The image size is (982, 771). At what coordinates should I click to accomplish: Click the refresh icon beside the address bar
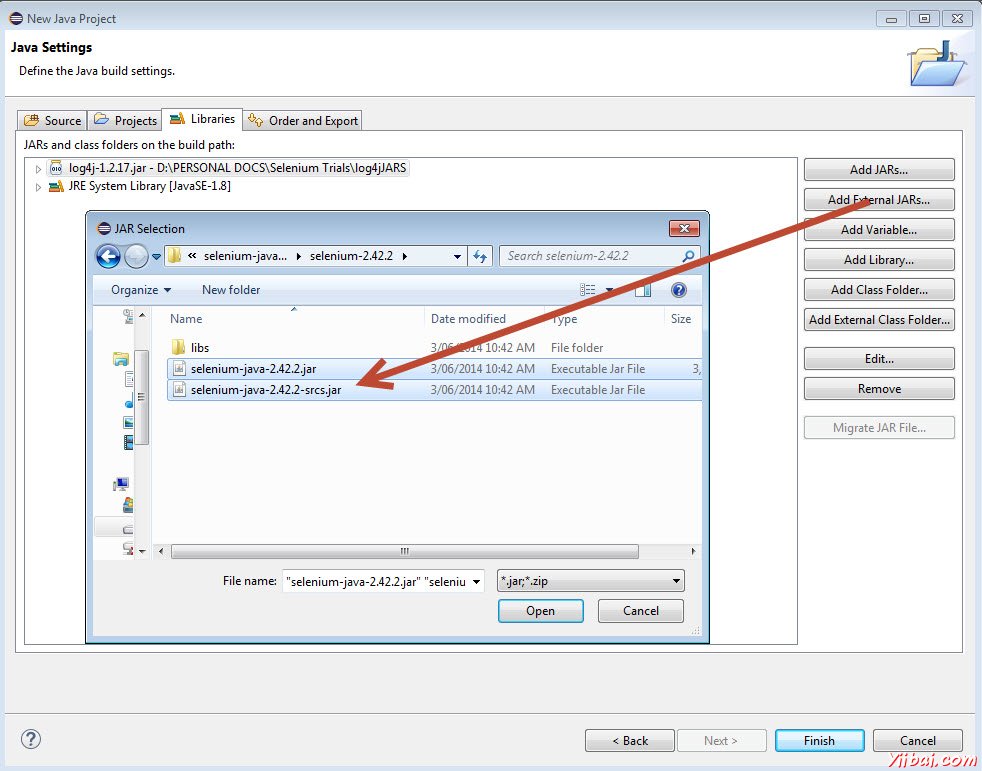tap(480, 256)
